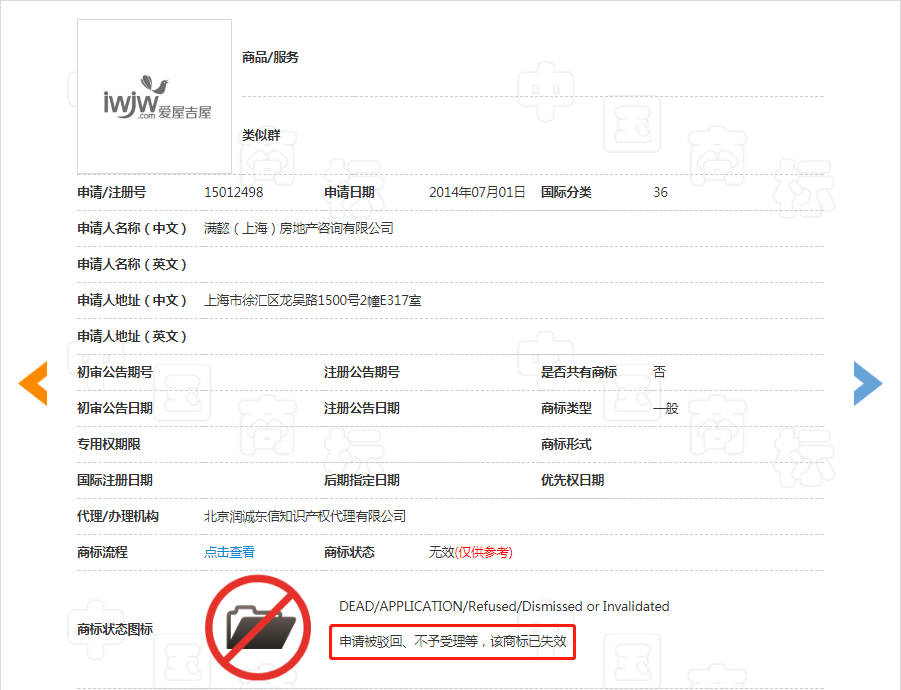
Task: Click the DEAD/APPLICATION status description
Action: tap(504, 606)
